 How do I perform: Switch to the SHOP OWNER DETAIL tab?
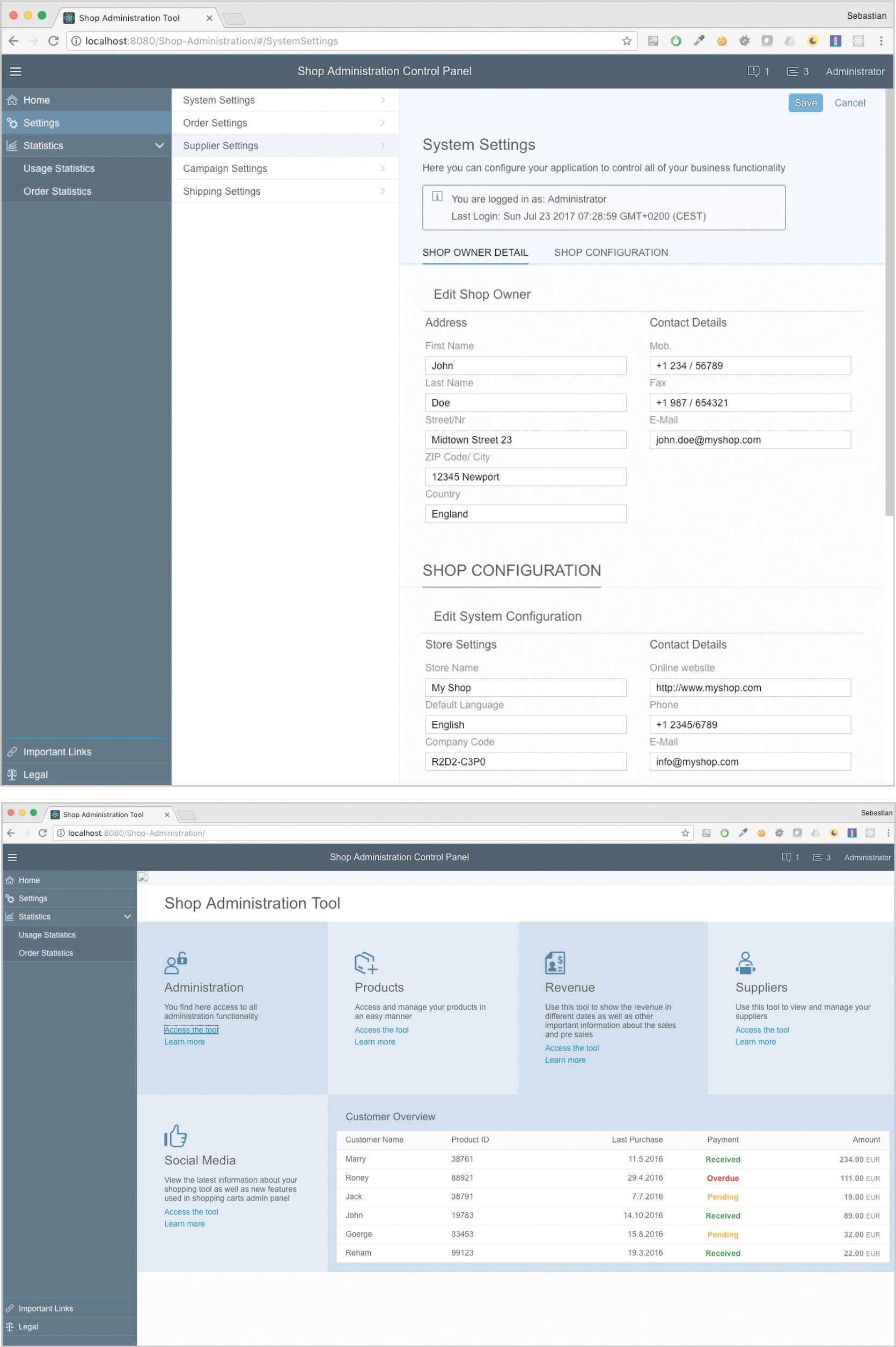coord(475,253)
